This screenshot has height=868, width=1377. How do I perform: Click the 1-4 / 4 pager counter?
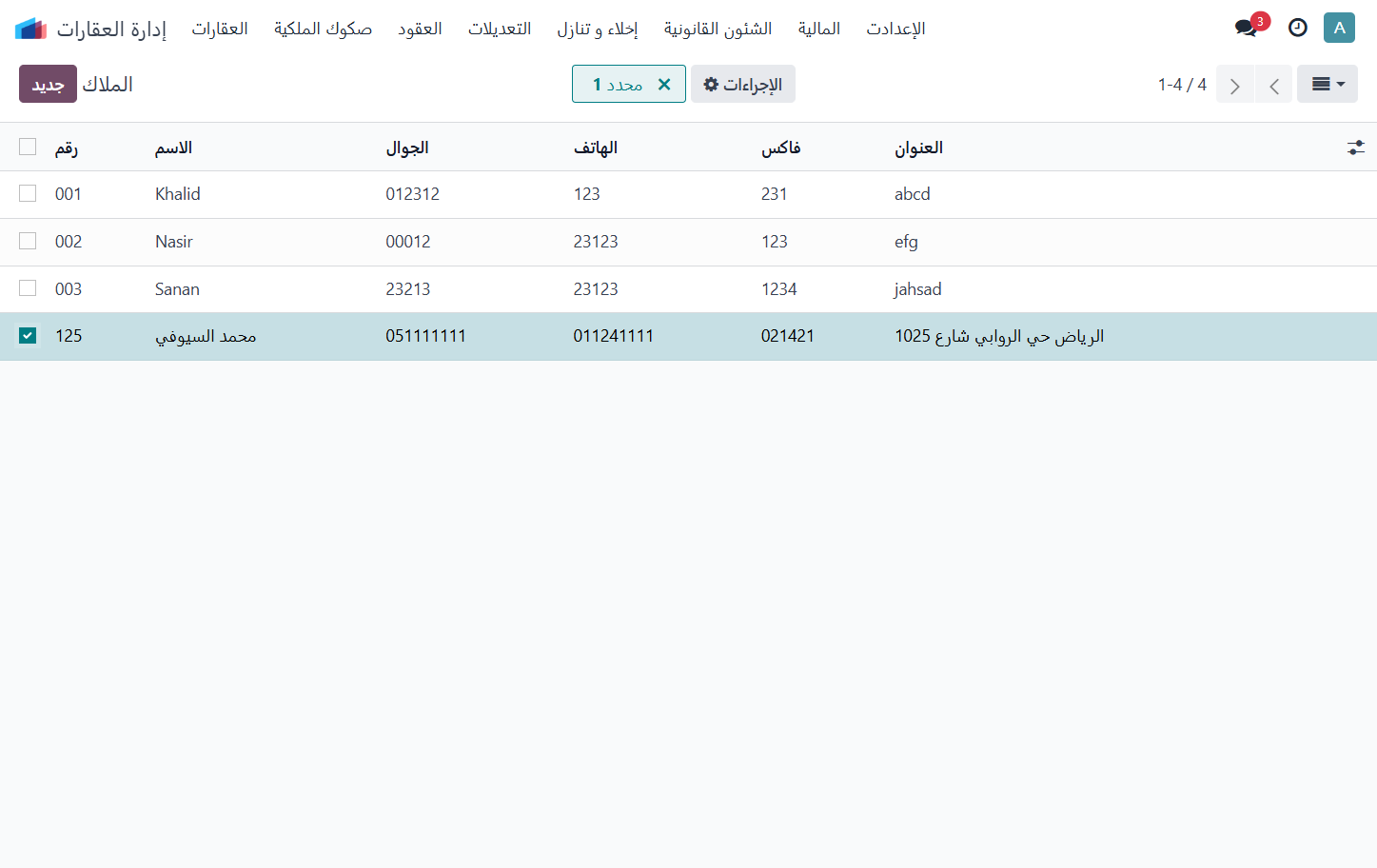(x=1182, y=85)
